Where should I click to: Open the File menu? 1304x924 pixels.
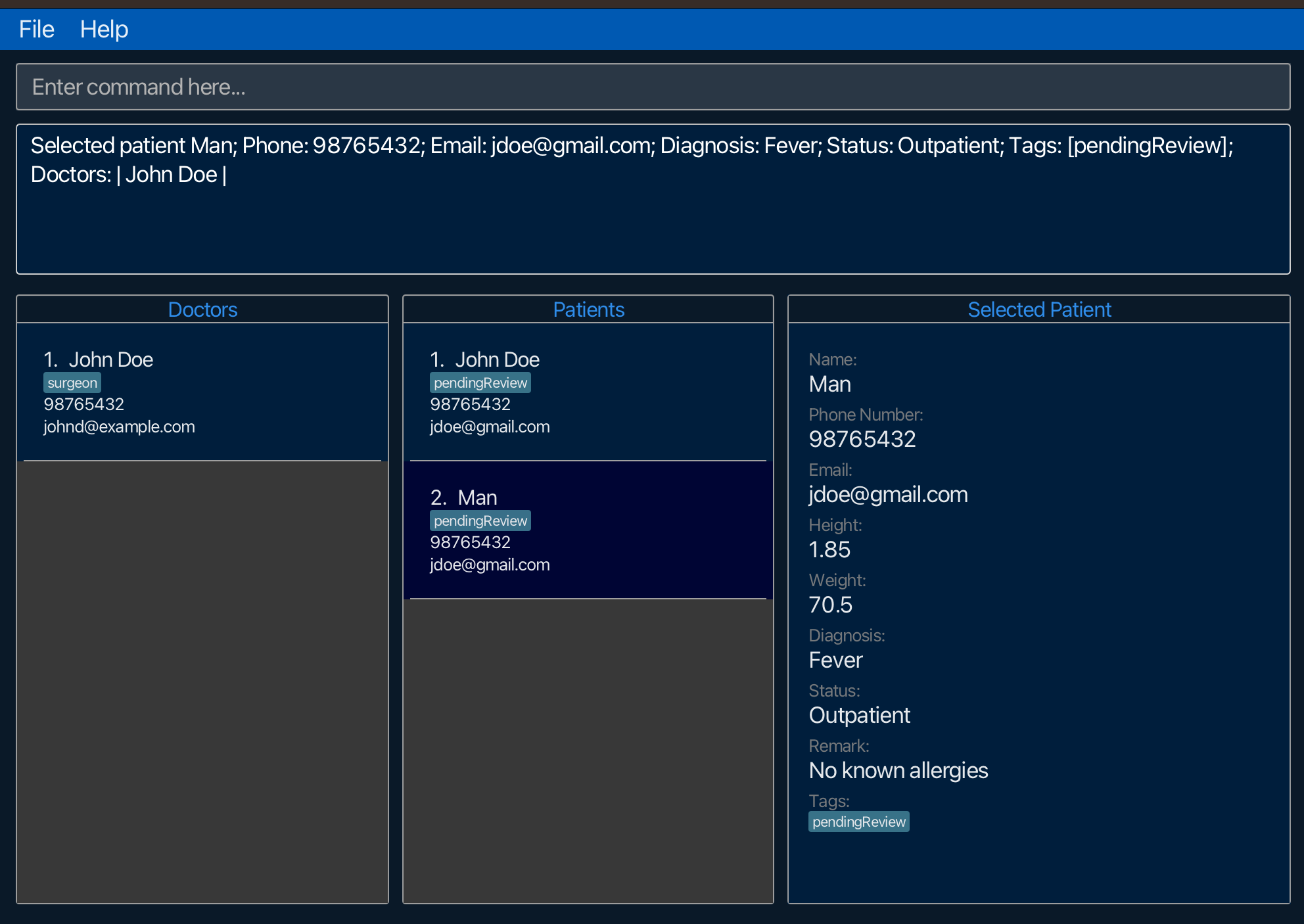tap(36, 30)
